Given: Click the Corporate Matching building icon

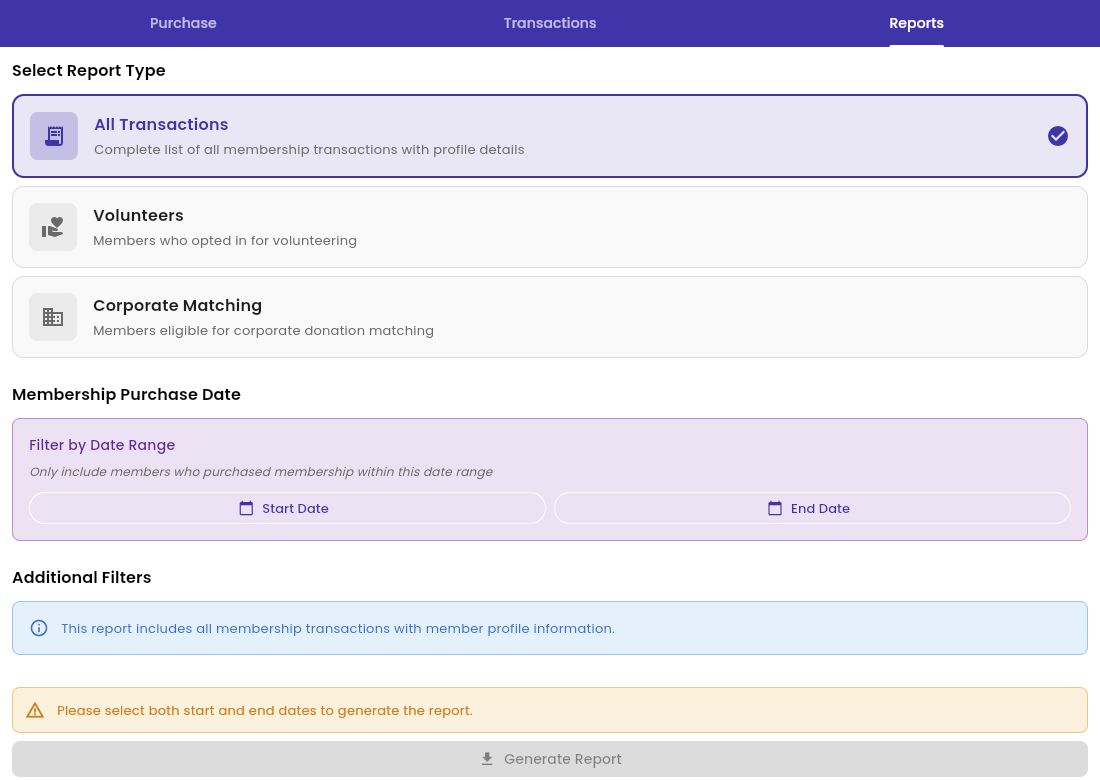Looking at the screenshot, I should 53,317.
